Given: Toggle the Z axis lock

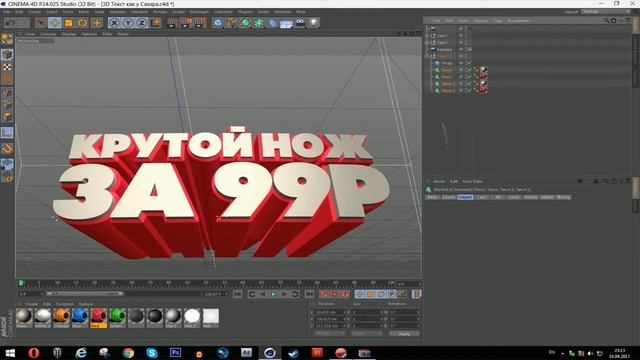Looking at the screenshot, I should pyautogui.click(x=142, y=22).
